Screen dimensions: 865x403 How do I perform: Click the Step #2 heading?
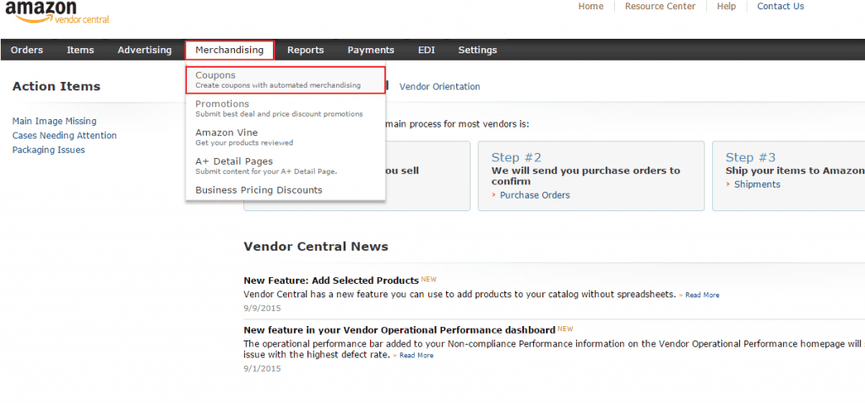tap(516, 157)
